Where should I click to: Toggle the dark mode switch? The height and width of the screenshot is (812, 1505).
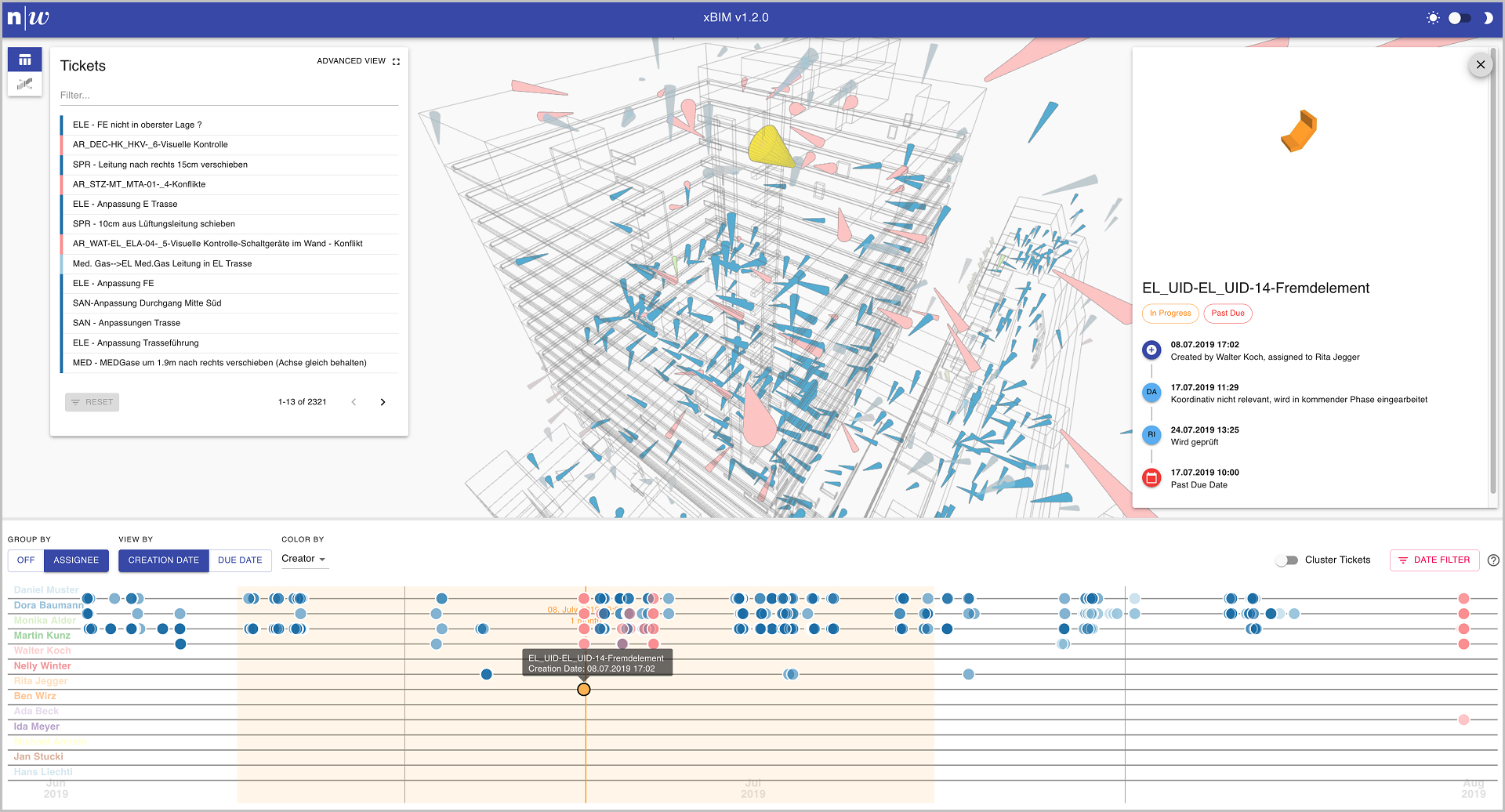[1460, 18]
